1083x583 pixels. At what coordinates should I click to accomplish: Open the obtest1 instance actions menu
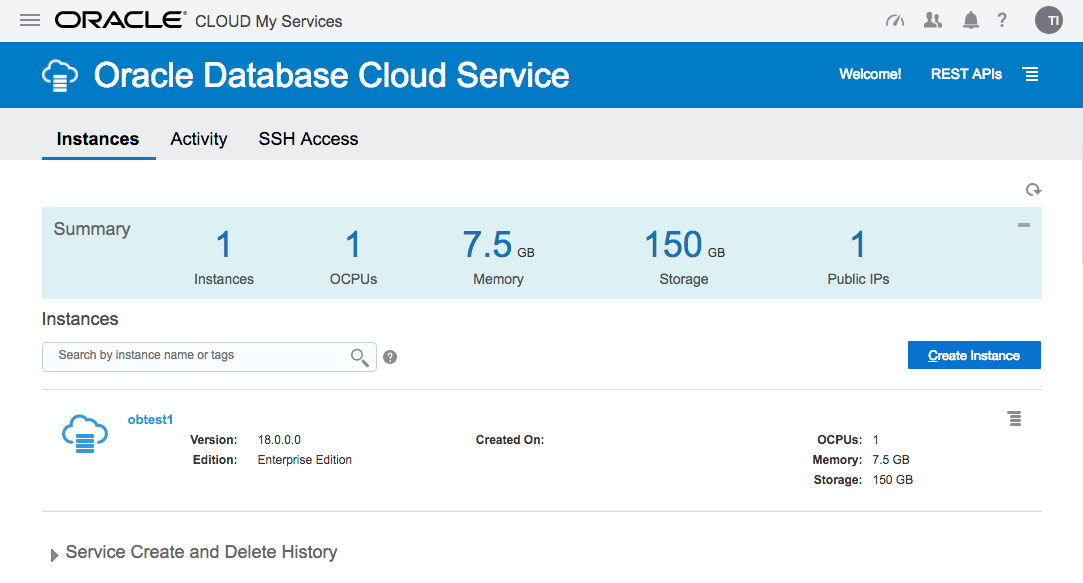(1014, 419)
